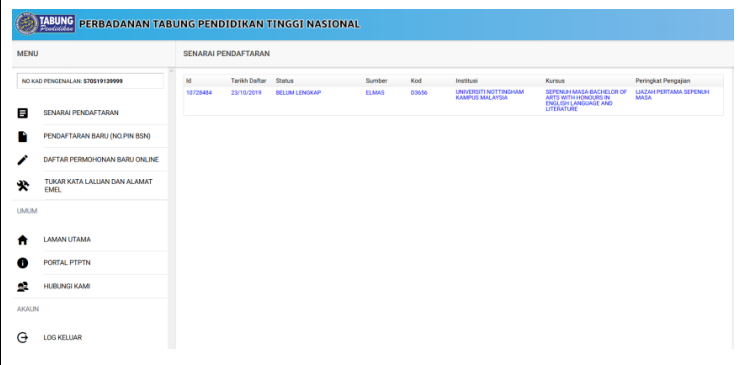Click the tools icon for Tukar Kata Laluan

coord(22,186)
